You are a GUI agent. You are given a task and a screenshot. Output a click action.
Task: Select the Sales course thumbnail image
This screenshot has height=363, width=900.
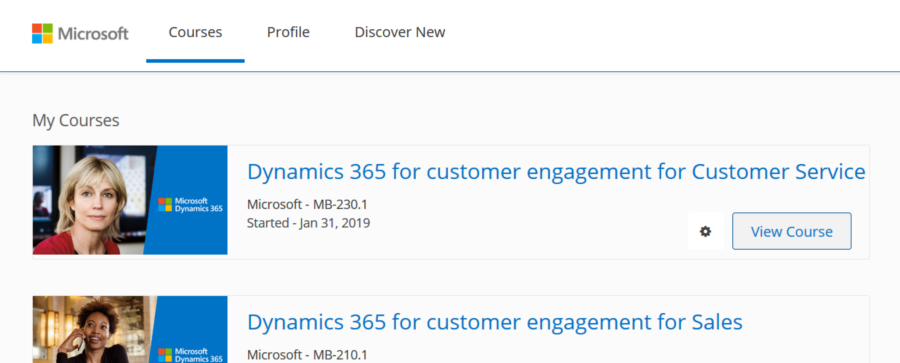click(x=130, y=330)
